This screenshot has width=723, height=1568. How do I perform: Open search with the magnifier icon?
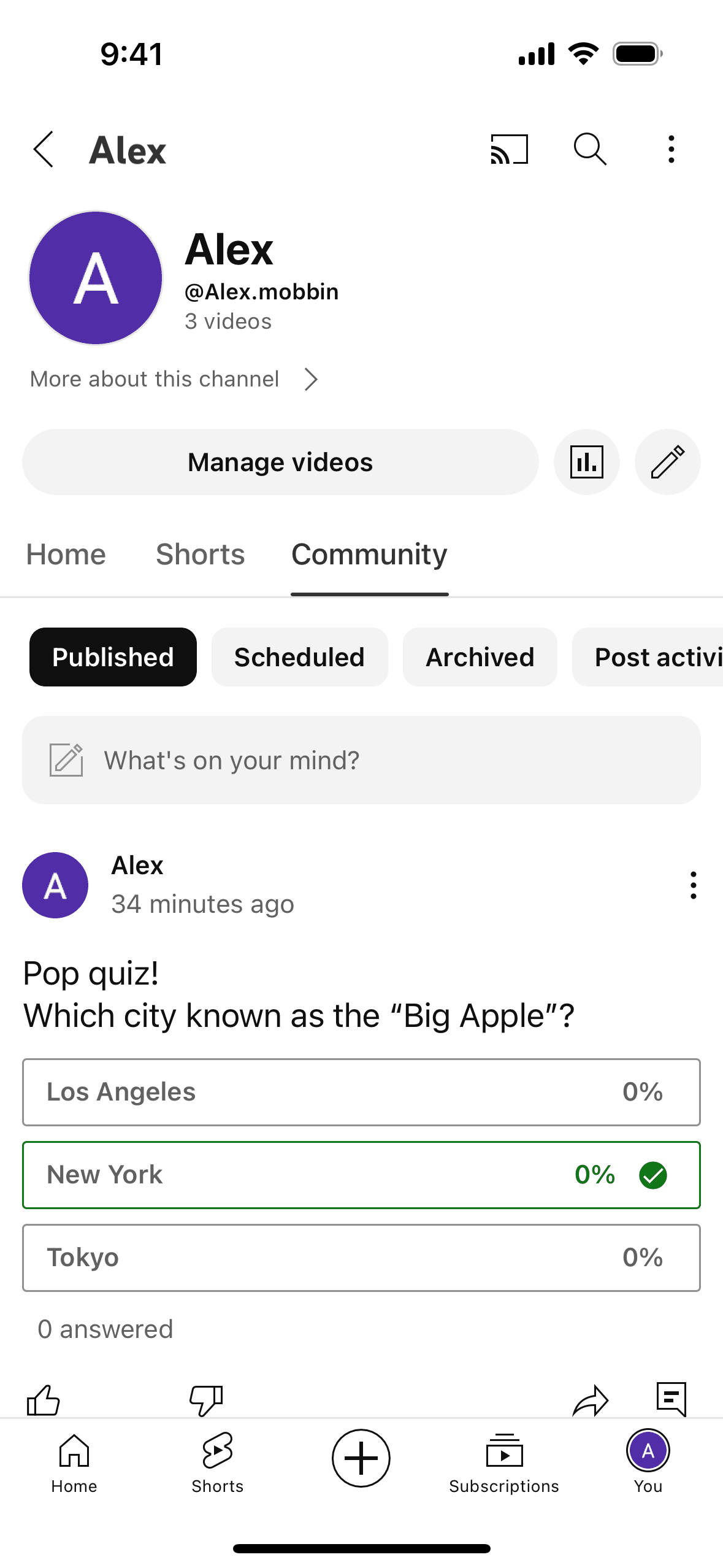click(x=590, y=149)
